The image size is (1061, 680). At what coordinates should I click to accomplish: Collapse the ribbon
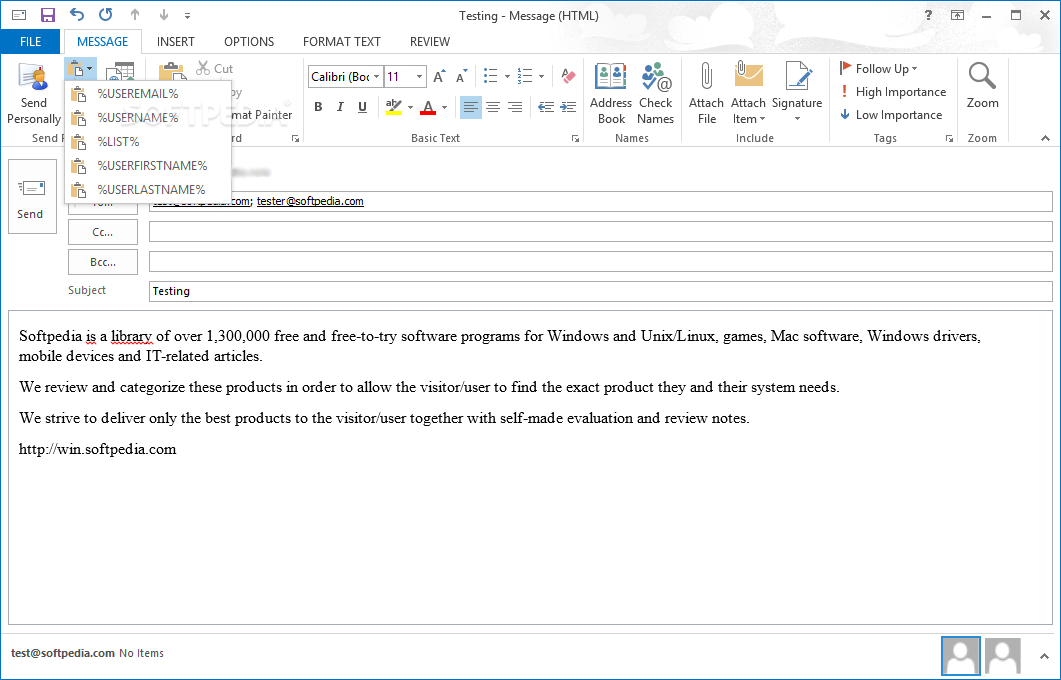1045,138
